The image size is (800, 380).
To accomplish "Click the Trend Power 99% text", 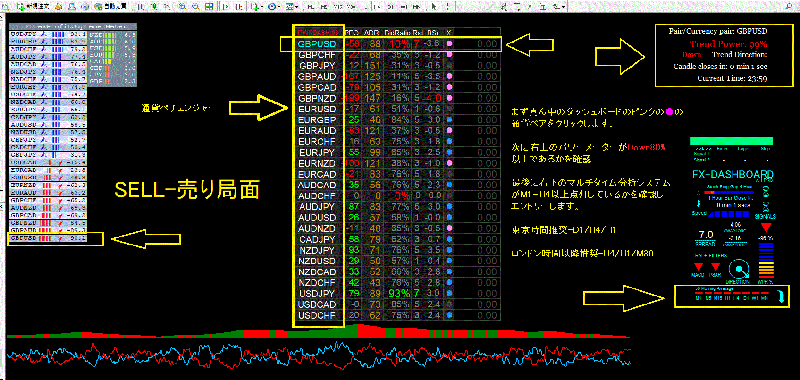I will (729, 44).
